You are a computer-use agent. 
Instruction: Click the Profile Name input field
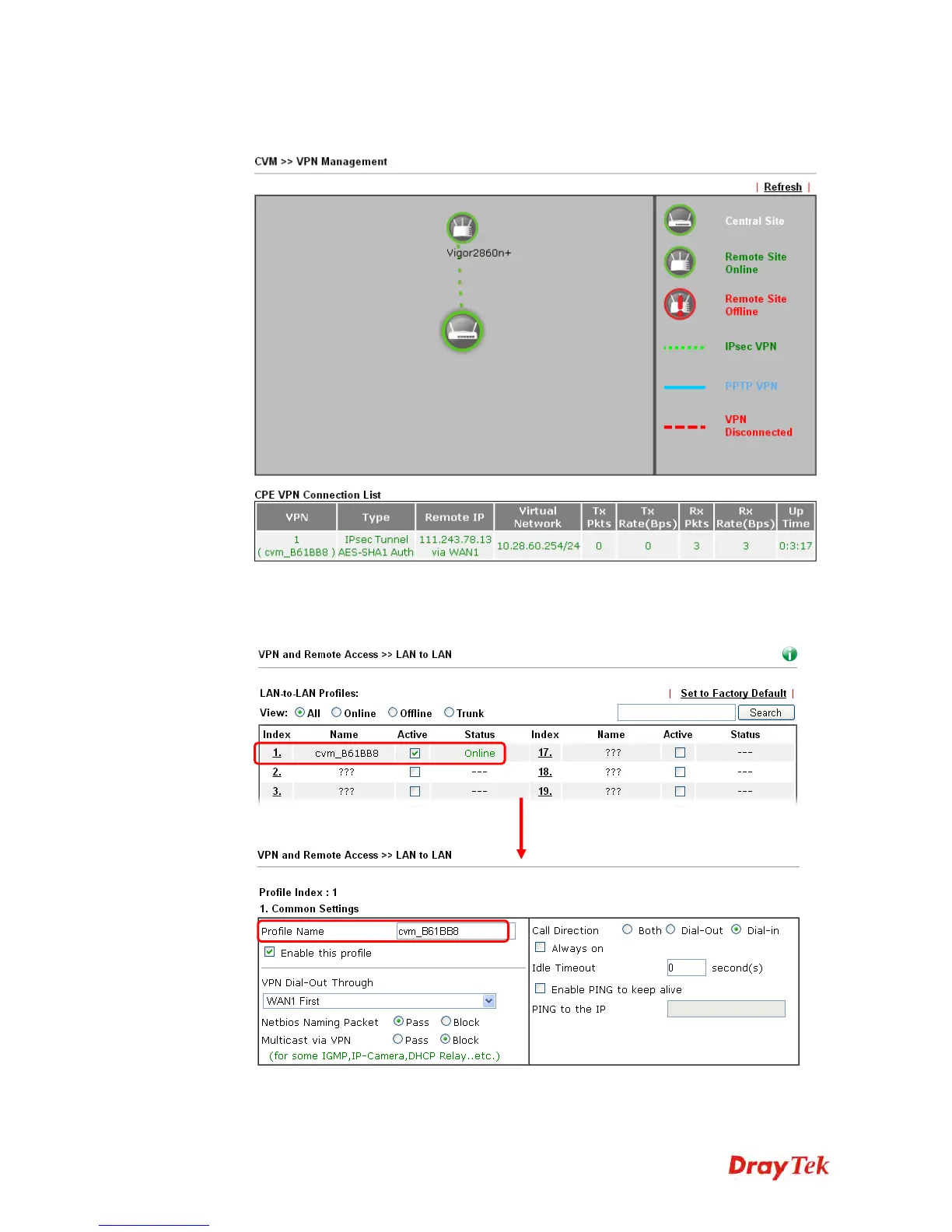pyautogui.click(x=456, y=931)
